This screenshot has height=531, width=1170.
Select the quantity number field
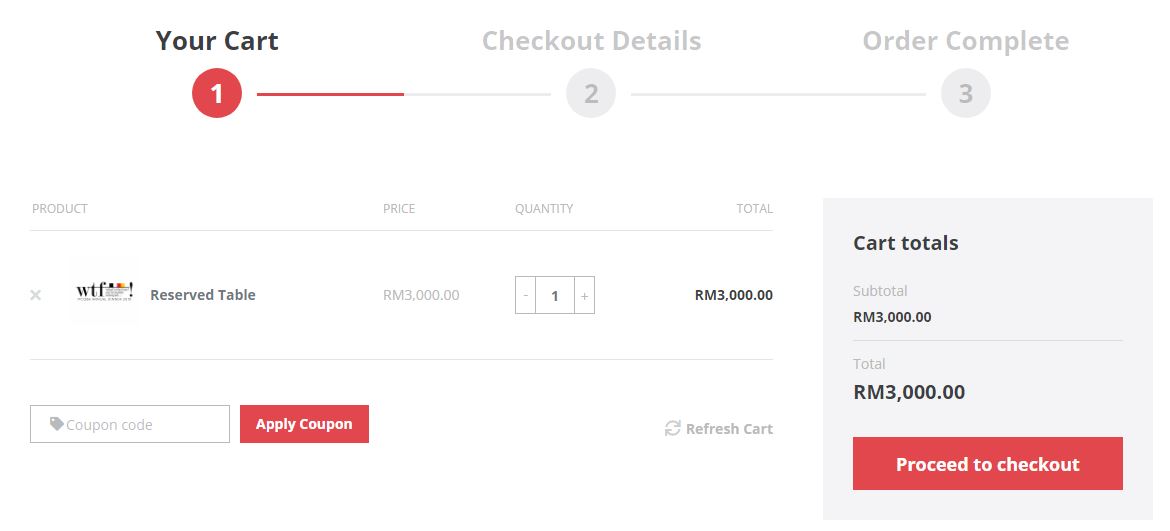coord(554,295)
